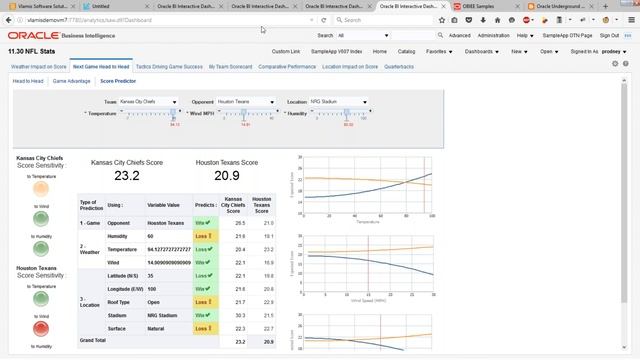Click the red Adblock stop-sign icon
The width and height of the screenshot is (640, 360).
tap(527, 20)
